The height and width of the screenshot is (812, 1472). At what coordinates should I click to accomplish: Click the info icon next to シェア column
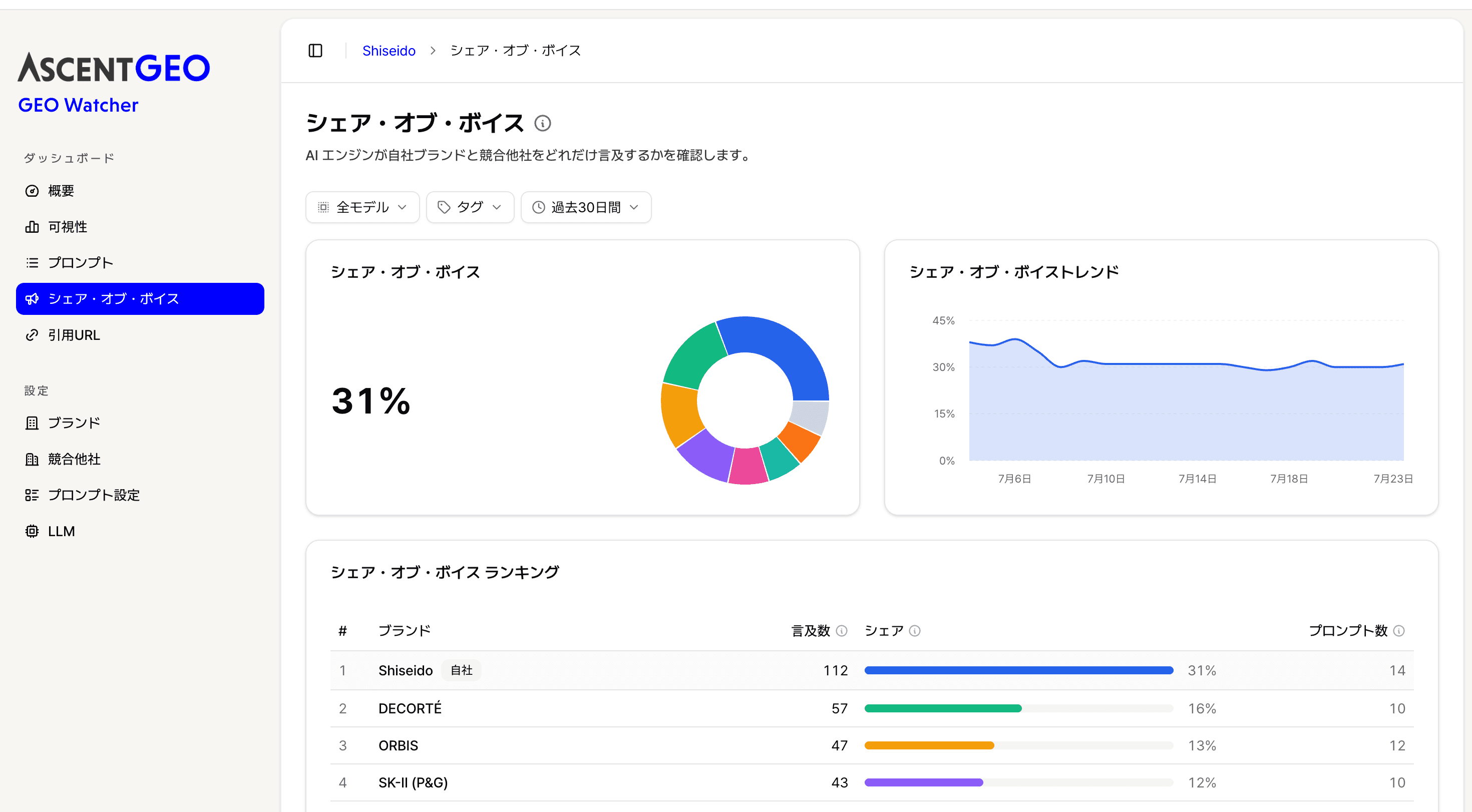tap(914, 631)
